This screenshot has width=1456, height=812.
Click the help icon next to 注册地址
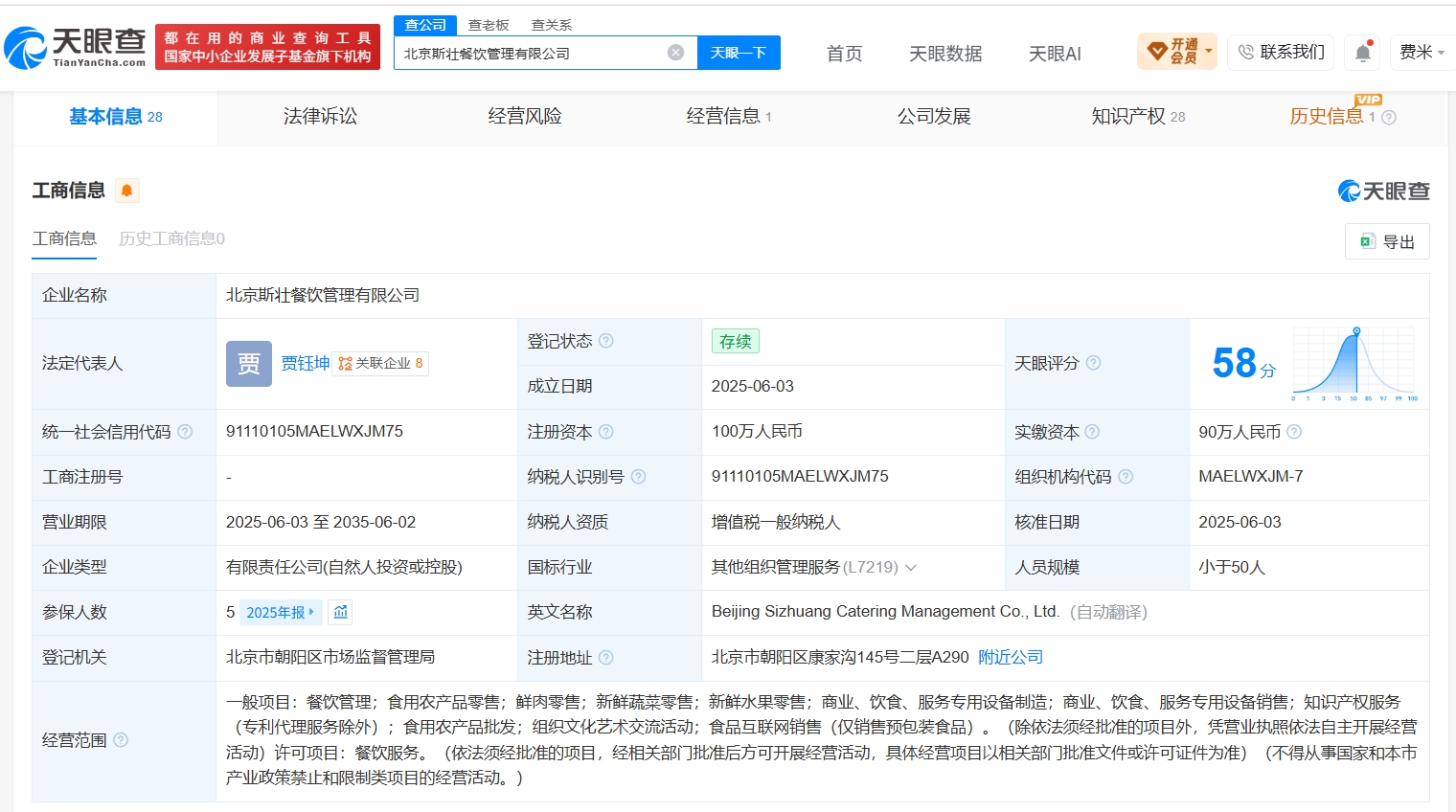tap(606, 658)
